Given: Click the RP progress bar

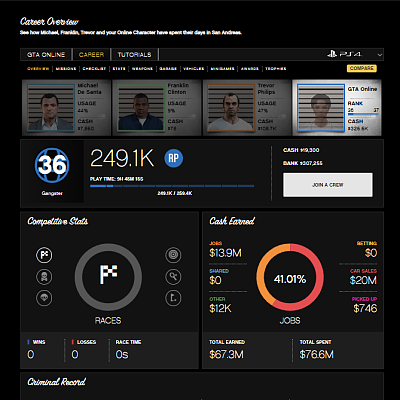Looking at the screenshot, I should tap(172, 186).
